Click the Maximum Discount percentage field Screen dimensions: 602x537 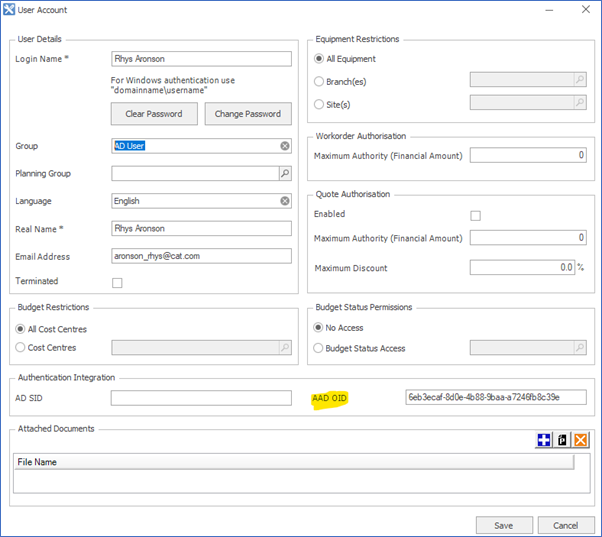point(522,267)
